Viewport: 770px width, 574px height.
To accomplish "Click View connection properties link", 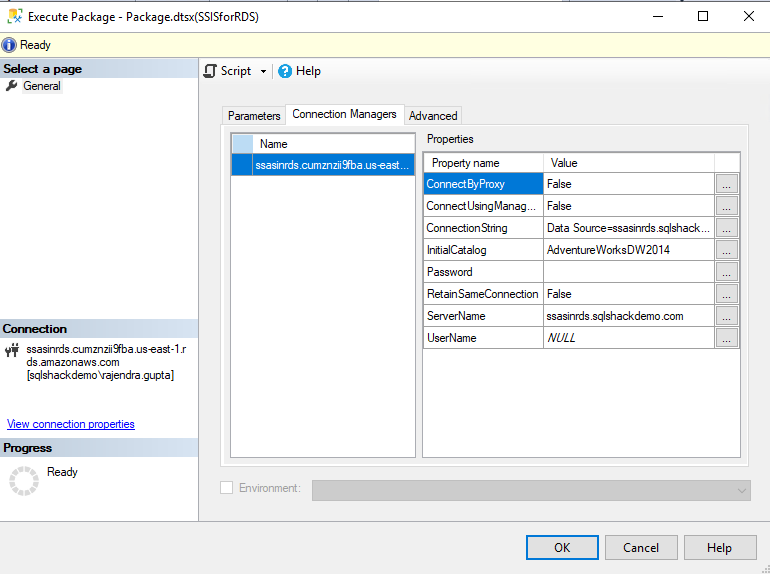I will (71, 424).
